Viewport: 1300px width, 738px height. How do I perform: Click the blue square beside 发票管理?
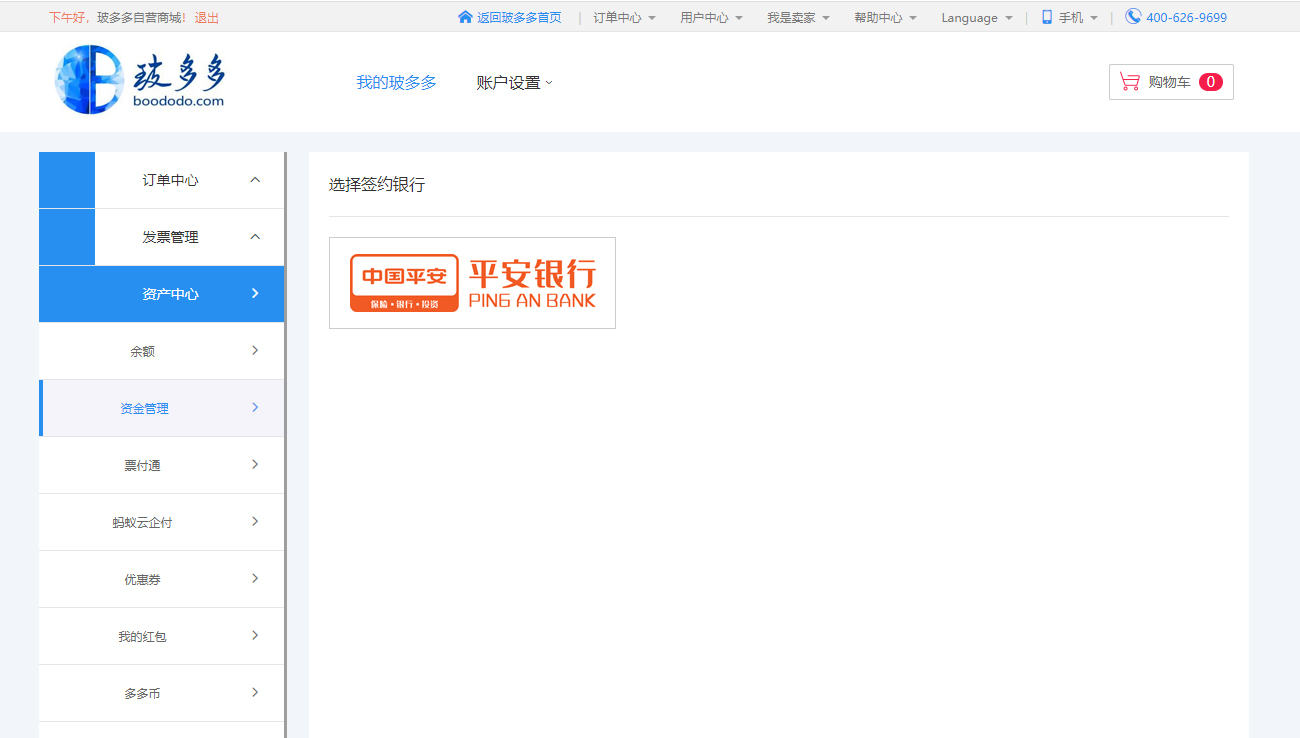(67, 237)
